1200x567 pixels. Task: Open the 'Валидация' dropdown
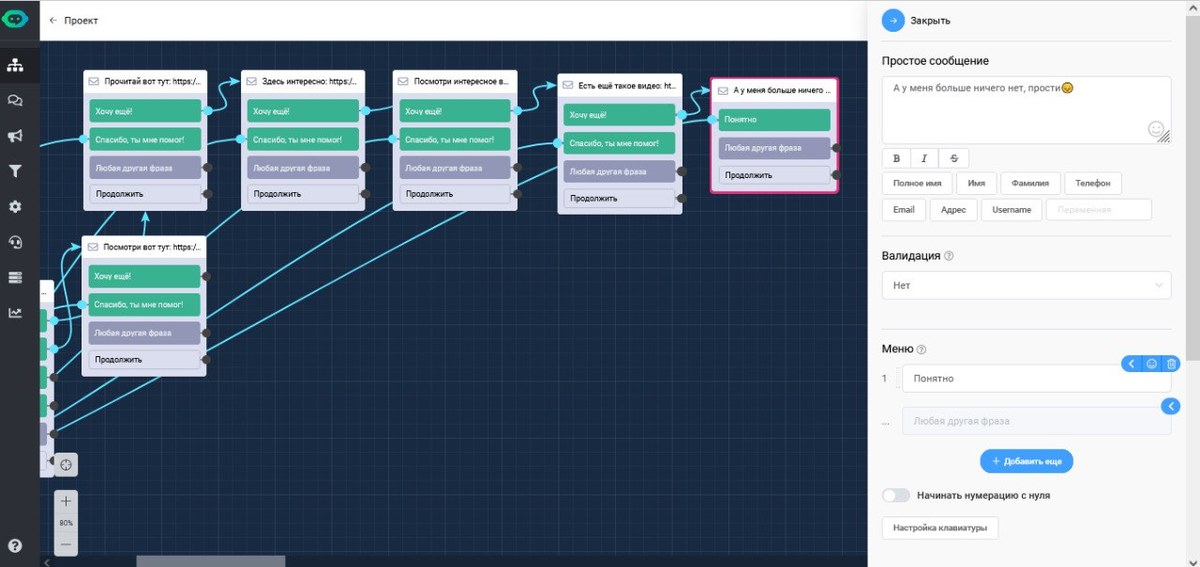pyautogui.click(x=1026, y=285)
